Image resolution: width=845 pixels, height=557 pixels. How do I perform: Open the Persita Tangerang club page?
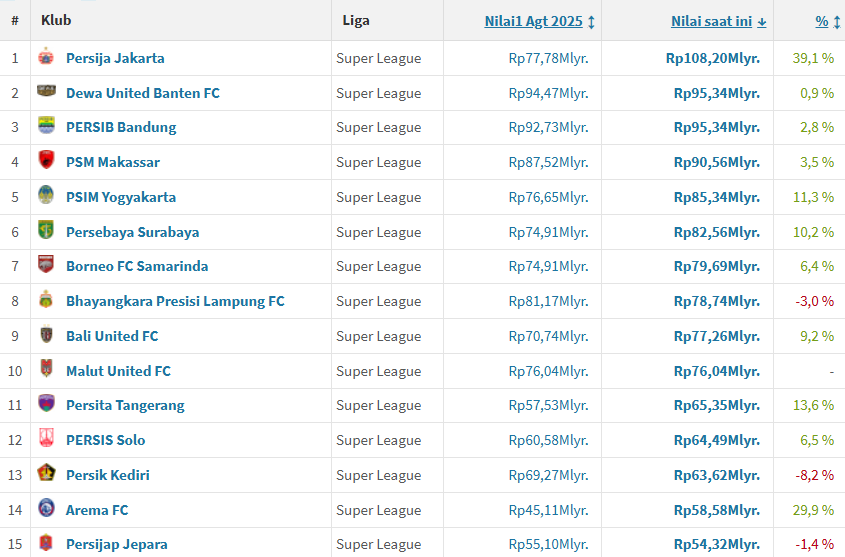pyautogui.click(x=125, y=405)
